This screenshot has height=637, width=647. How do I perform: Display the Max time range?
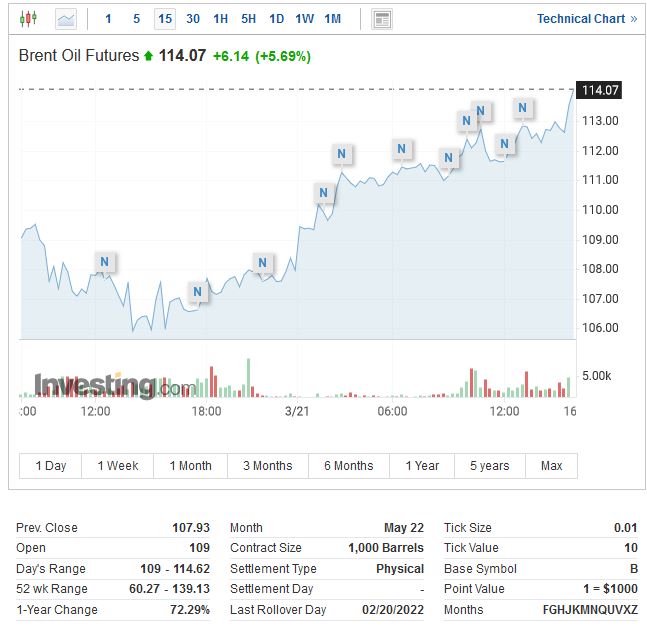[551, 465]
